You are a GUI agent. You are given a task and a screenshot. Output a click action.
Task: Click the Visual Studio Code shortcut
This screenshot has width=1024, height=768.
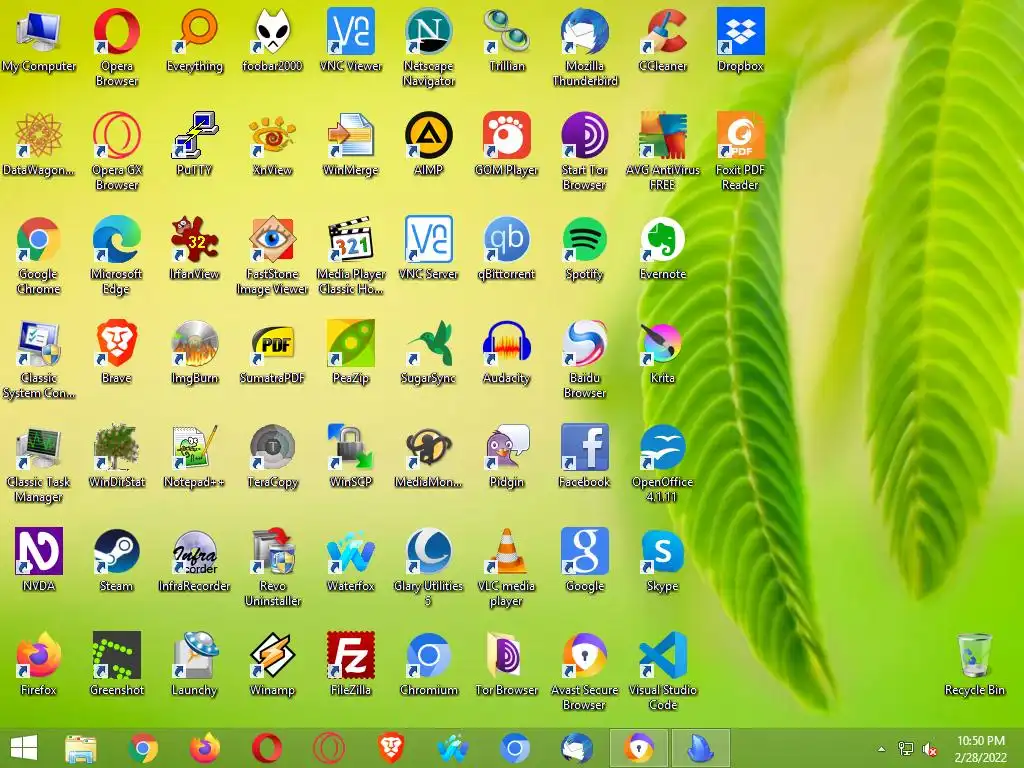663,671
